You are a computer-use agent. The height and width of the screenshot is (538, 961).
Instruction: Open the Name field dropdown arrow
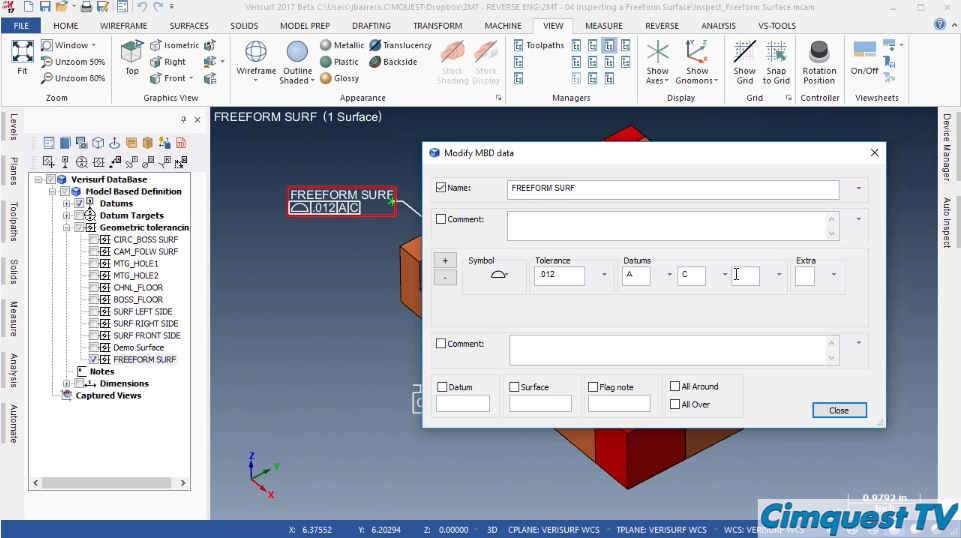(x=859, y=188)
